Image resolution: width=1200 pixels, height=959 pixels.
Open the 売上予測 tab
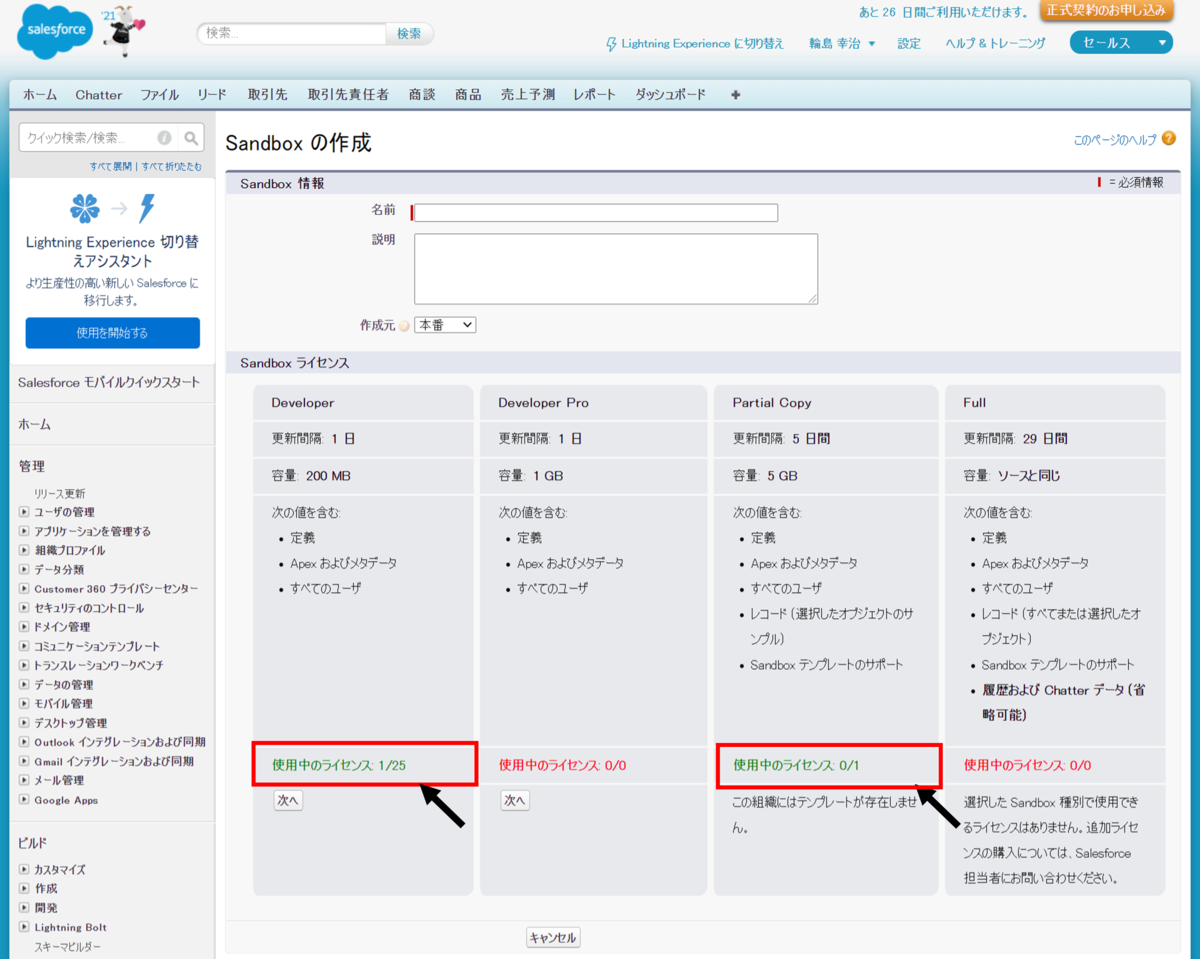click(528, 95)
